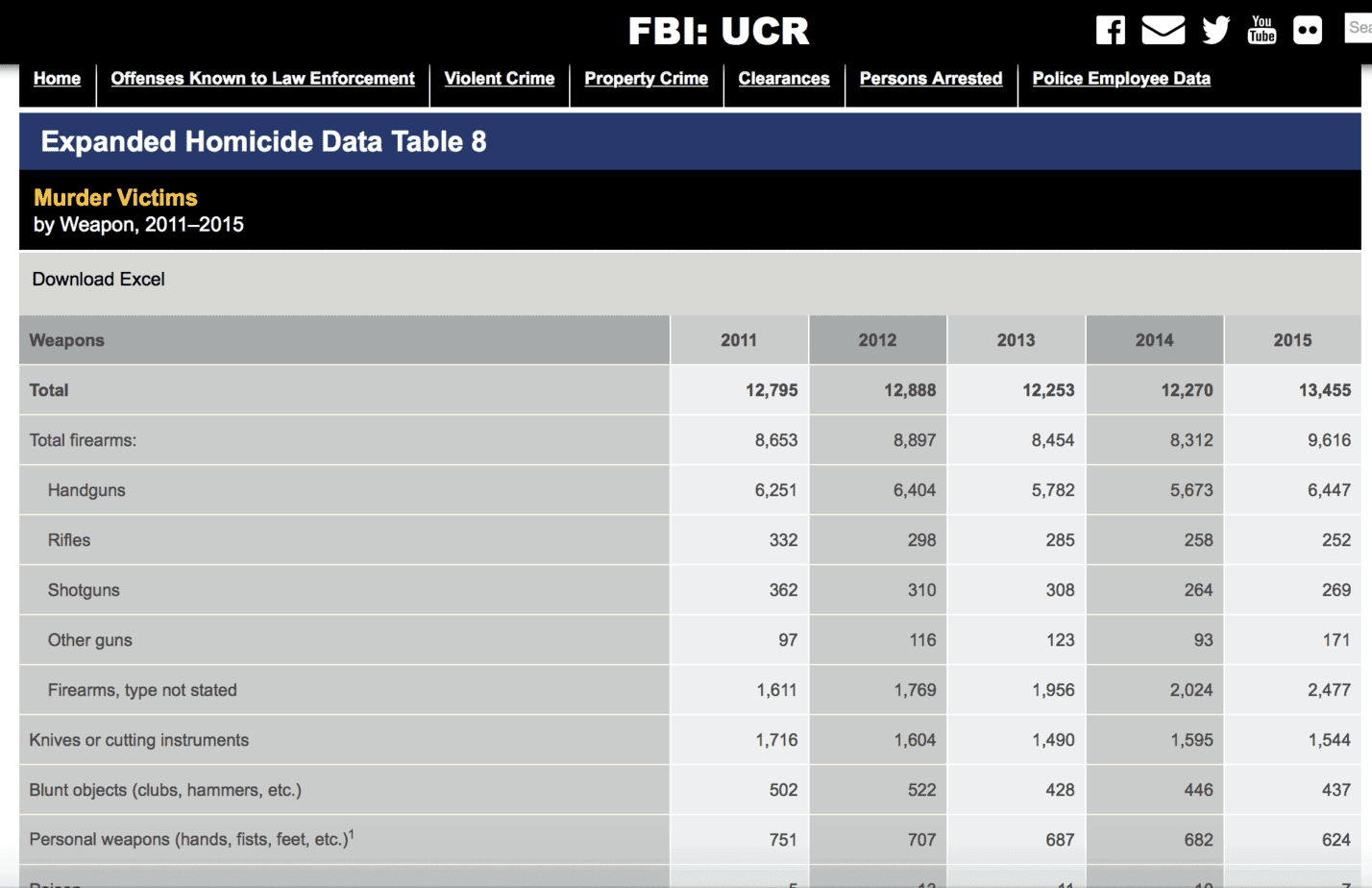Screen dimensions: 1372x888
Task: Click the 2014 column header
Action: [x=1154, y=340]
